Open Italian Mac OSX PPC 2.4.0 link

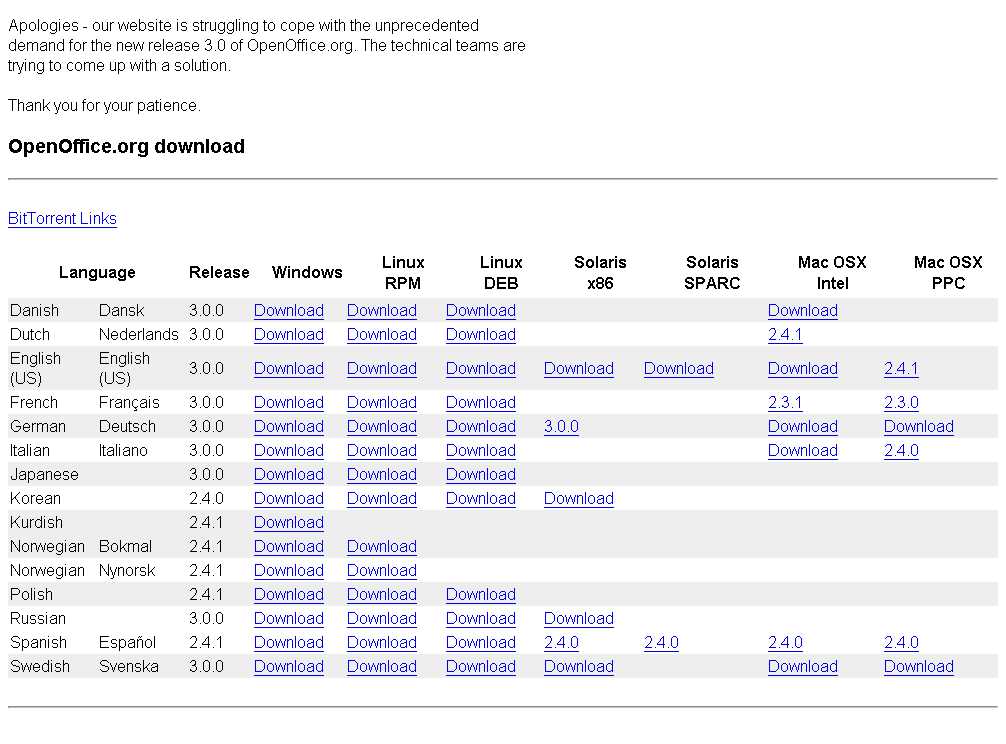coord(901,451)
